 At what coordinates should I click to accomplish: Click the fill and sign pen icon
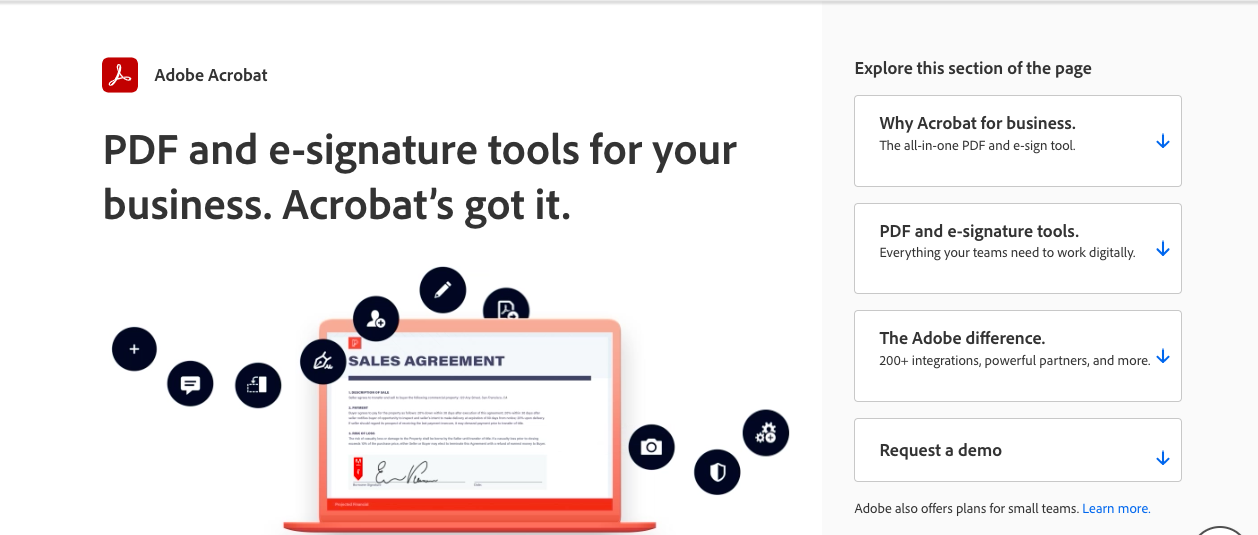pos(323,361)
